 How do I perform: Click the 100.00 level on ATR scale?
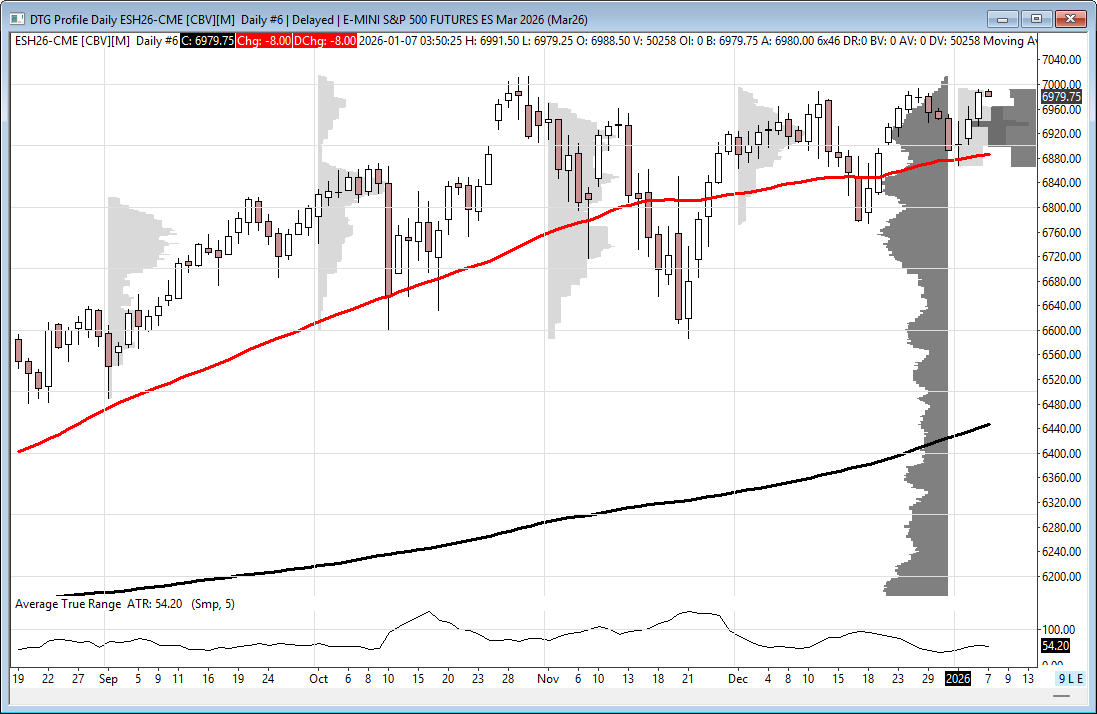click(1058, 629)
